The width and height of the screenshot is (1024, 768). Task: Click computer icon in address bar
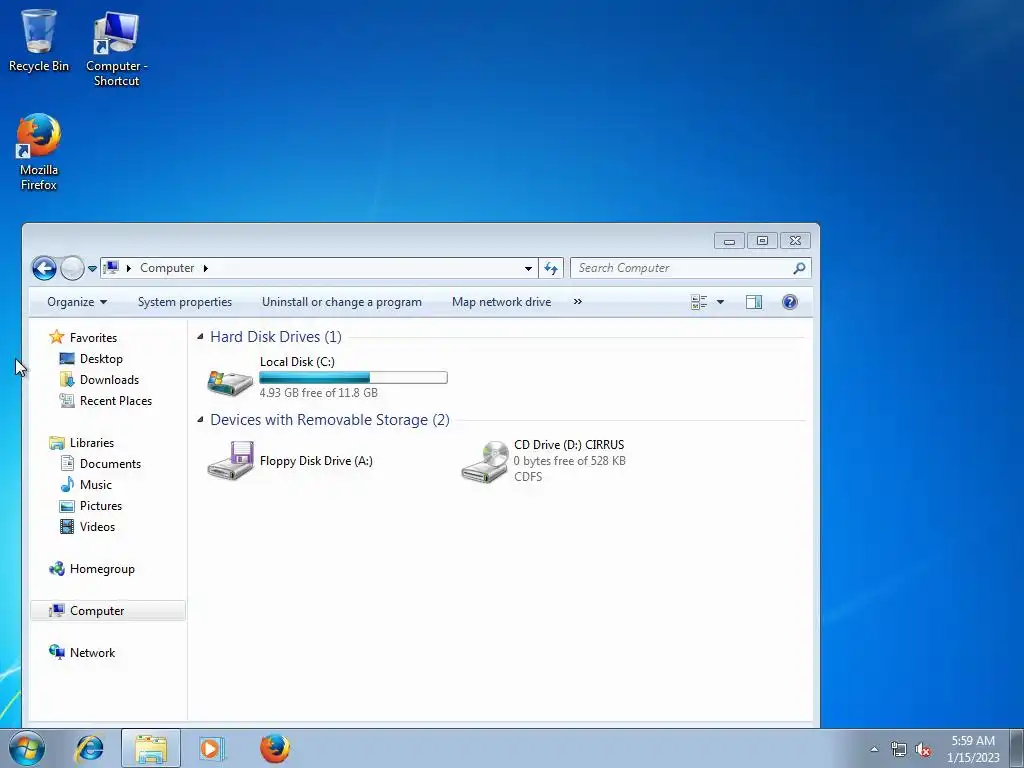[x=112, y=268]
